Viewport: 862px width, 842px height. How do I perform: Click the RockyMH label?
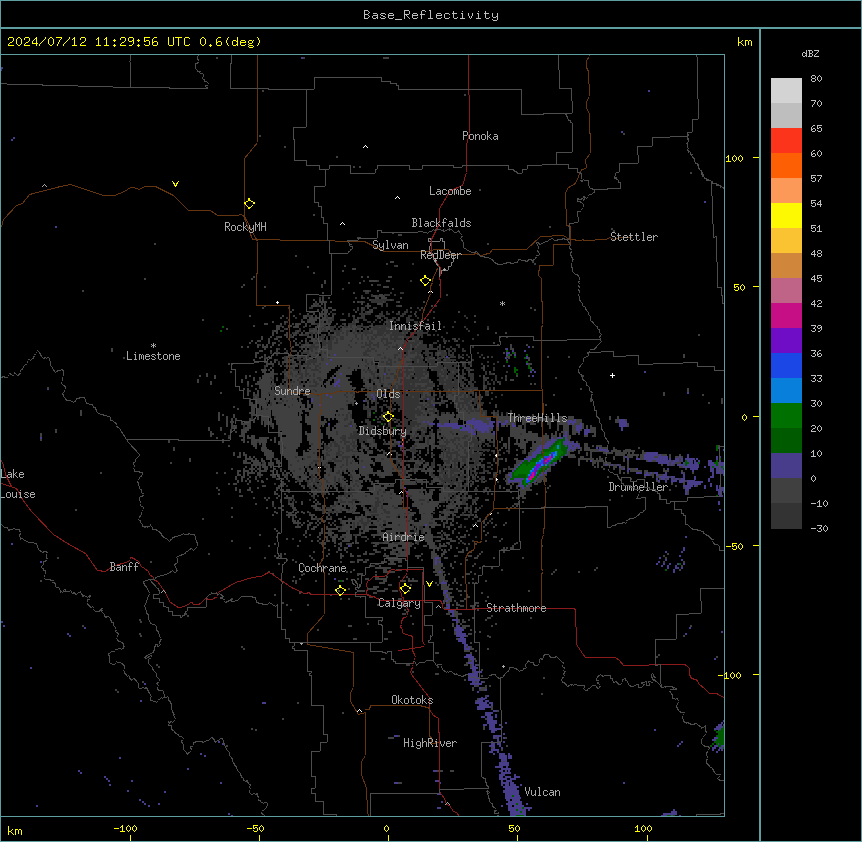pos(245,227)
